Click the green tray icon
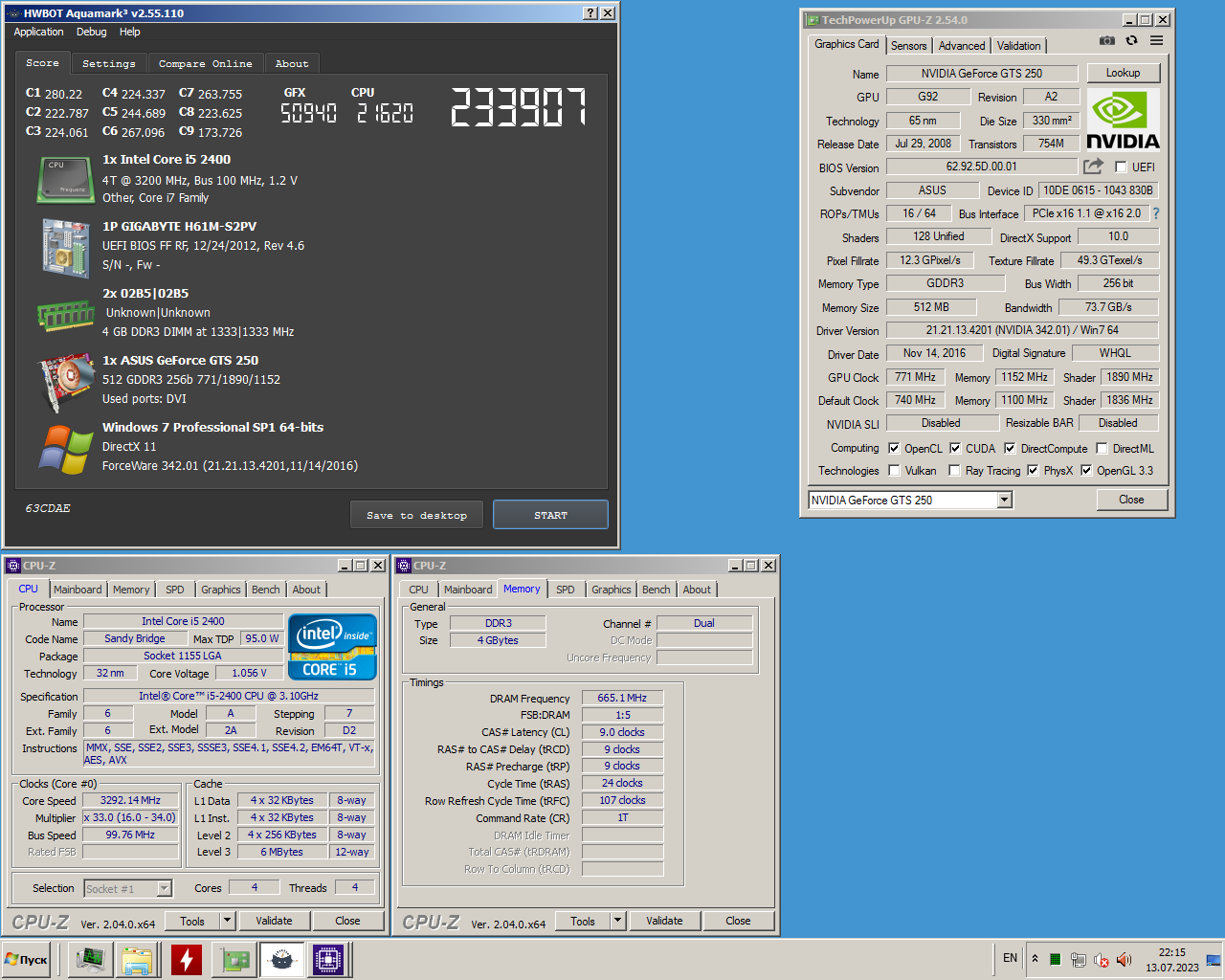Viewport: 1225px width, 980px height. [x=1055, y=959]
